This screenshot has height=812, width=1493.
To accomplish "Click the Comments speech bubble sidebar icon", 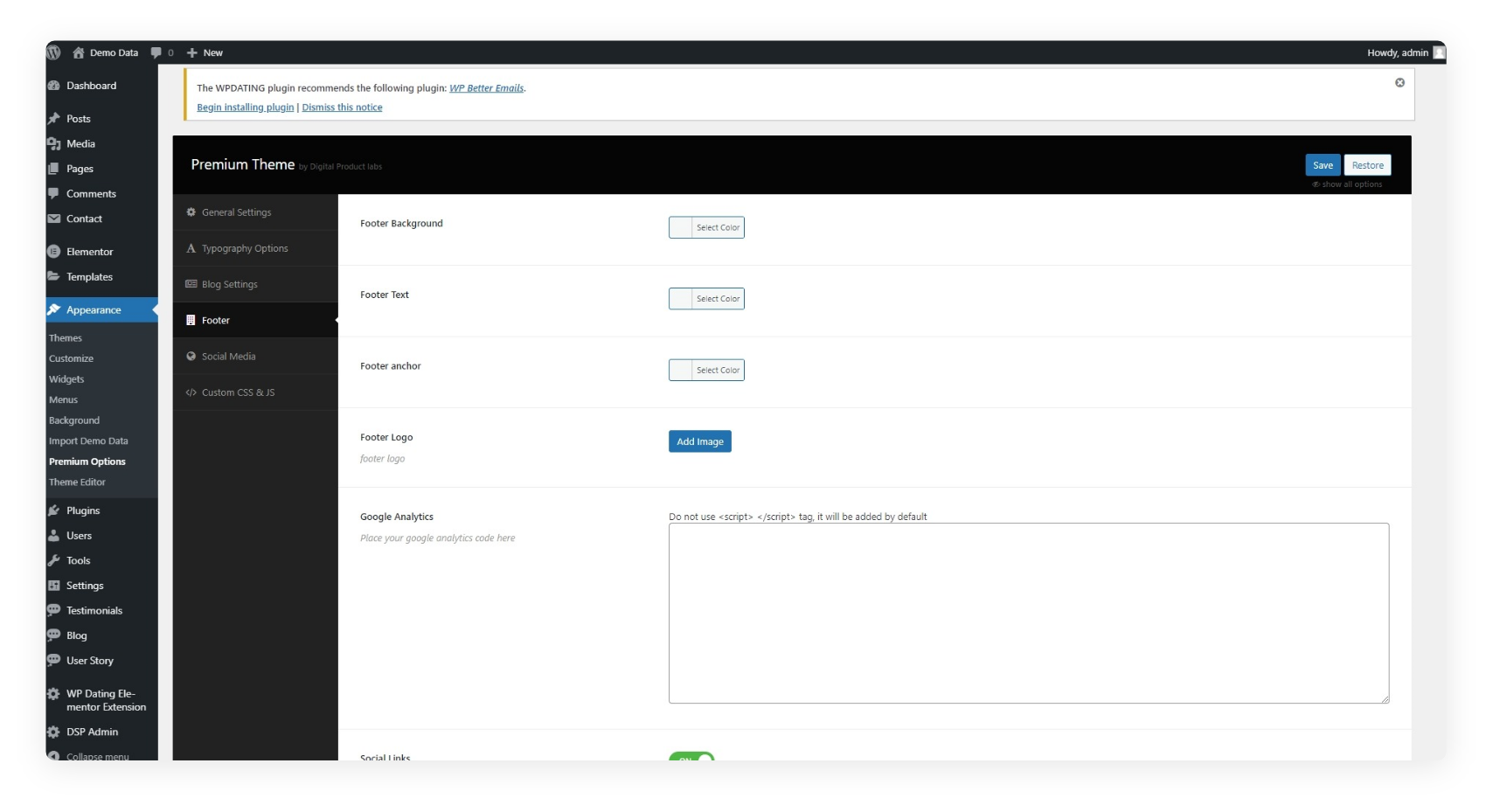I will [x=54, y=194].
